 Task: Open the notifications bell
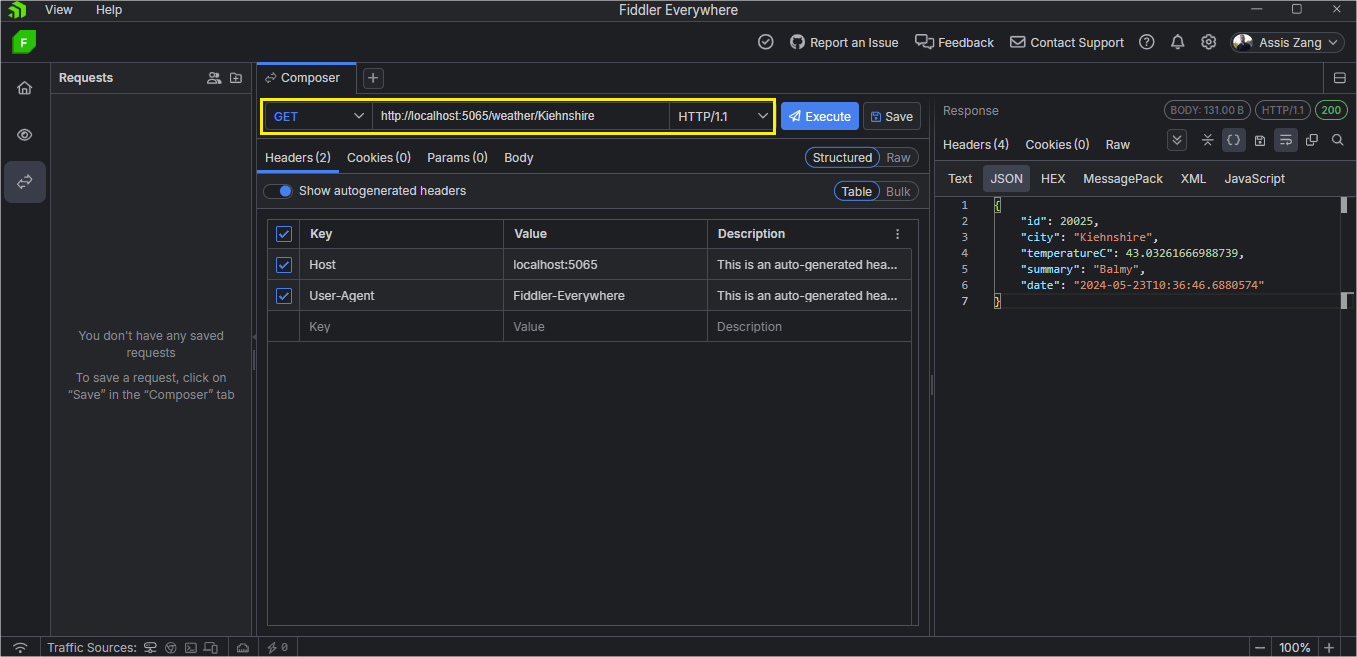(1178, 42)
